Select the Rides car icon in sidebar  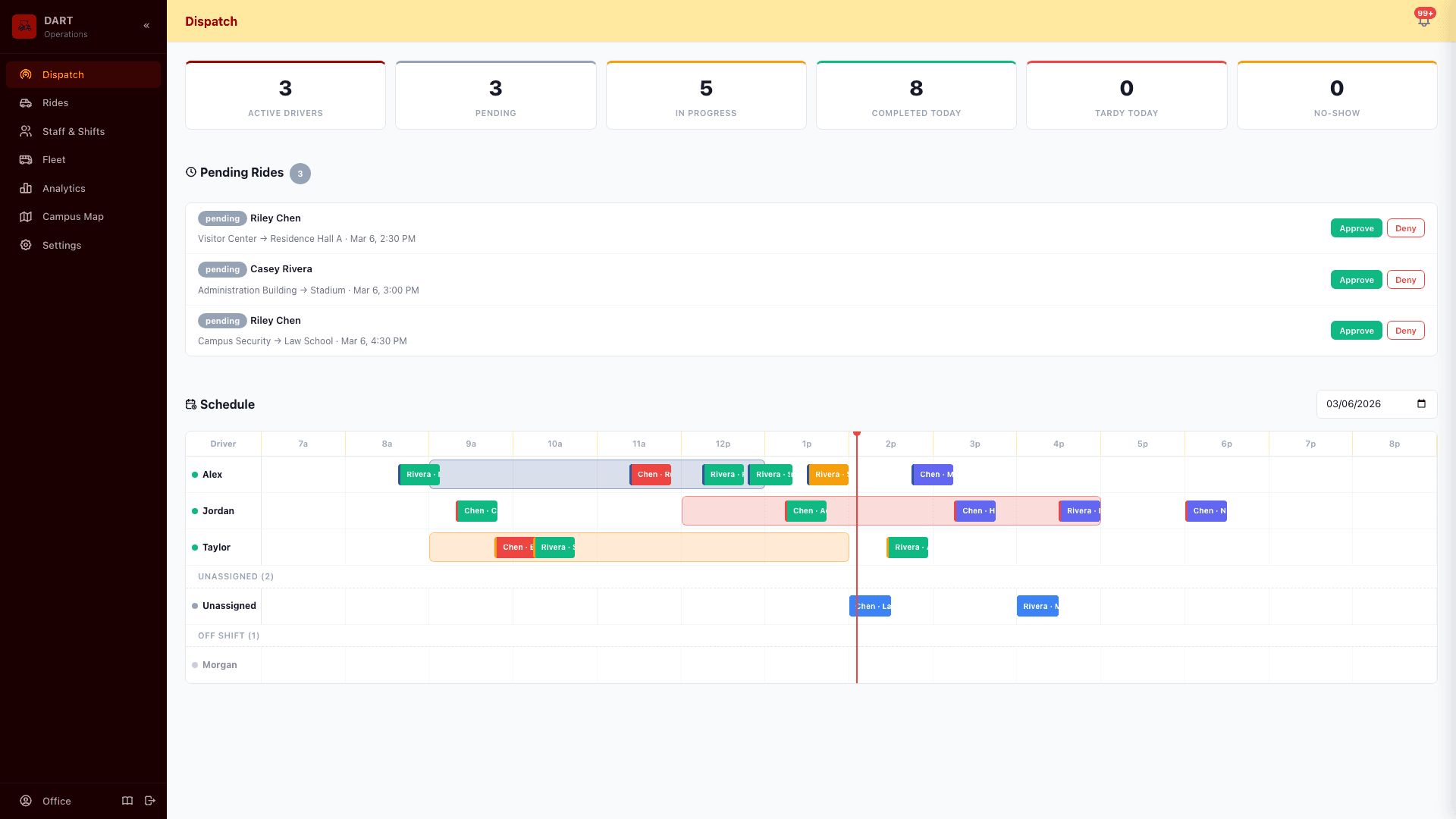click(27, 102)
